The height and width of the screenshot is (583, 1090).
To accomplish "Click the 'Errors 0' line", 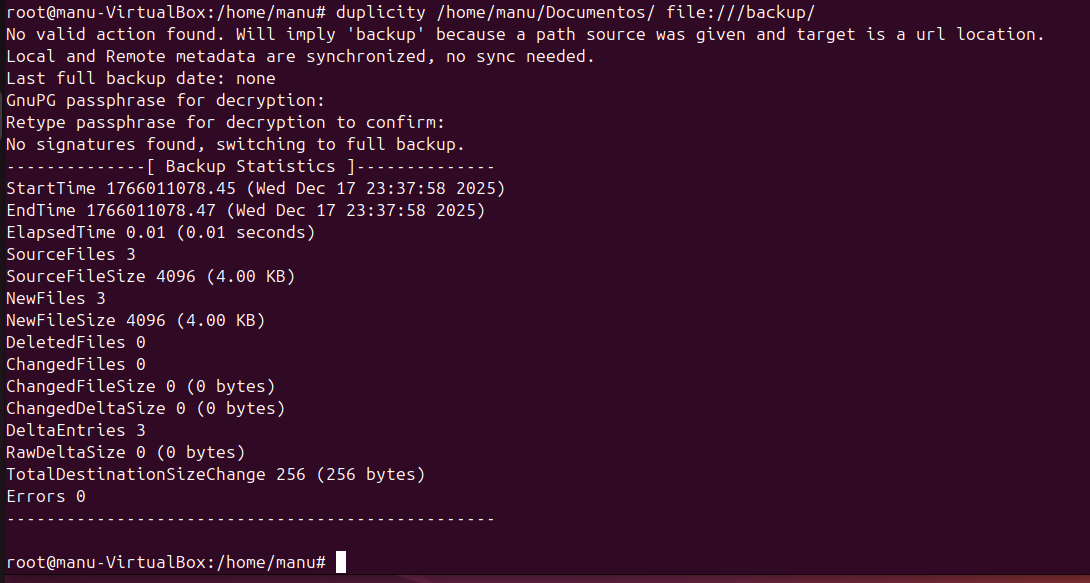I will (x=46, y=496).
